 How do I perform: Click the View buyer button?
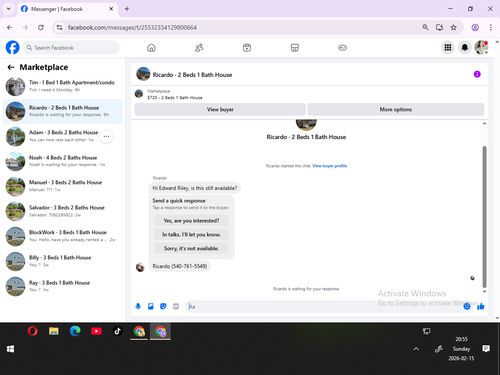point(220,109)
